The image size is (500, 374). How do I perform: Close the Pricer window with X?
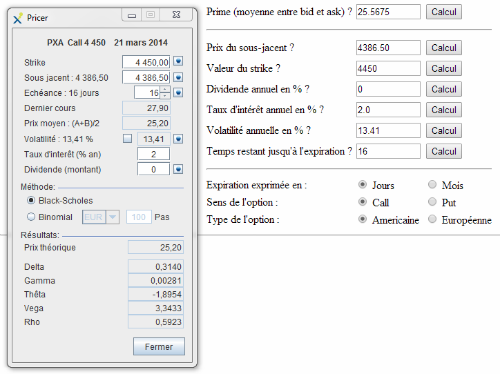pos(176,15)
